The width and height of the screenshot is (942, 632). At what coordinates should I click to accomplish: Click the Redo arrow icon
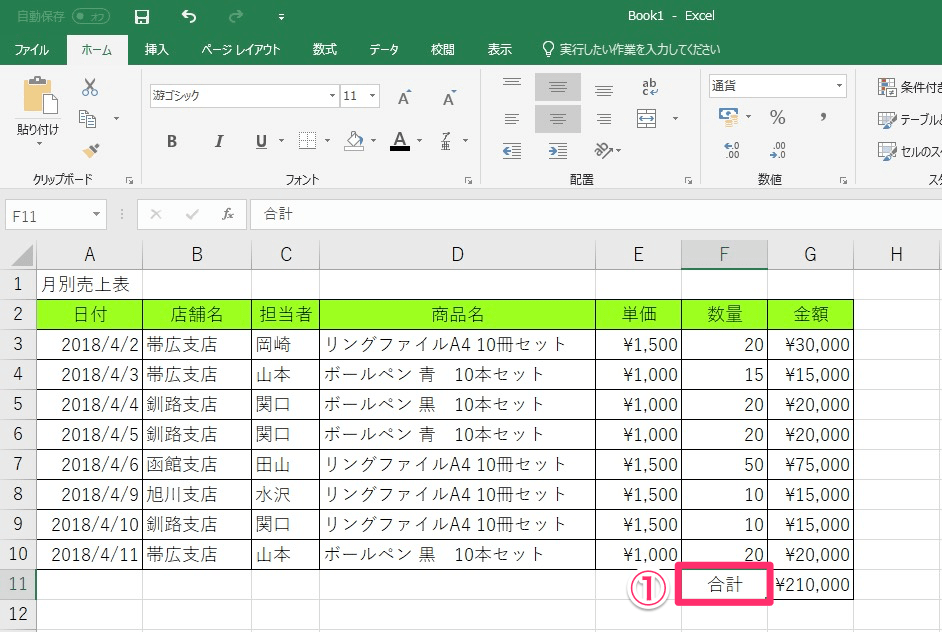pos(236,17)
